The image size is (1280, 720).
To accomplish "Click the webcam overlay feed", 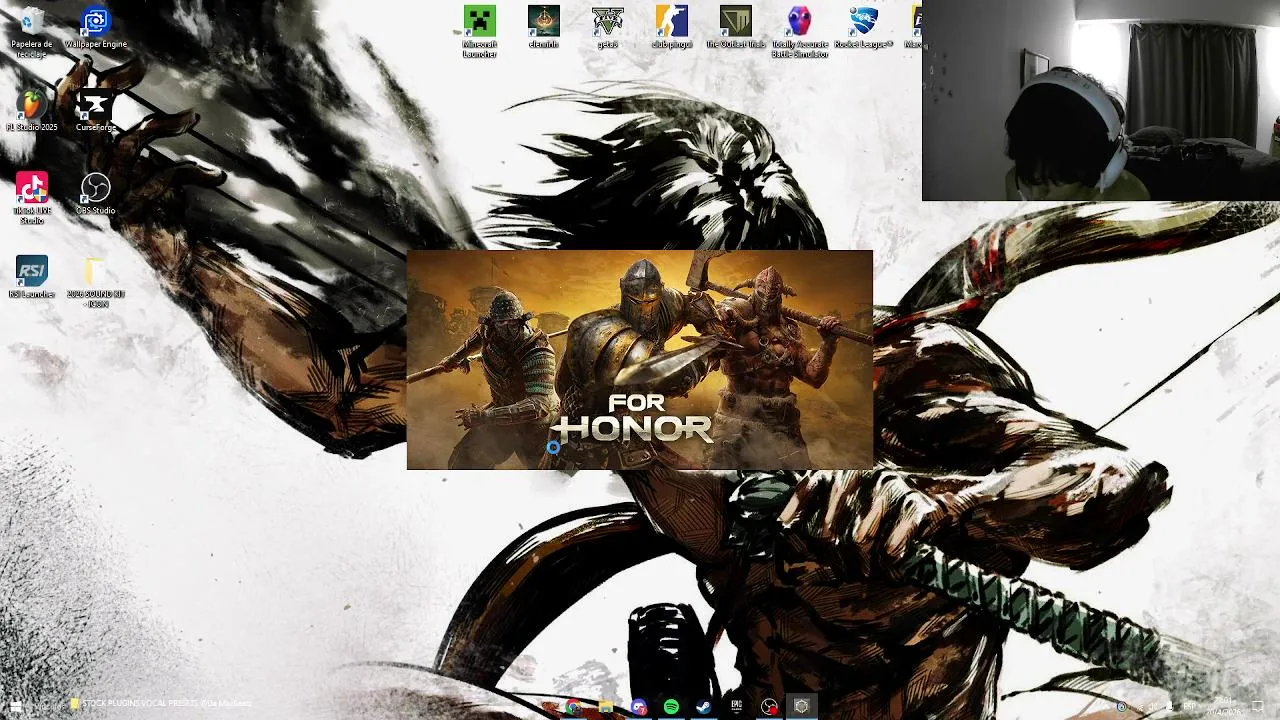I will [x=1101, y=101].
